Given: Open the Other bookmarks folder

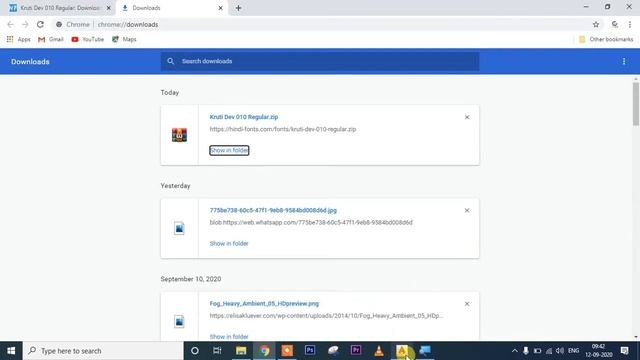Looking at the screenshot, I should 606,39.
